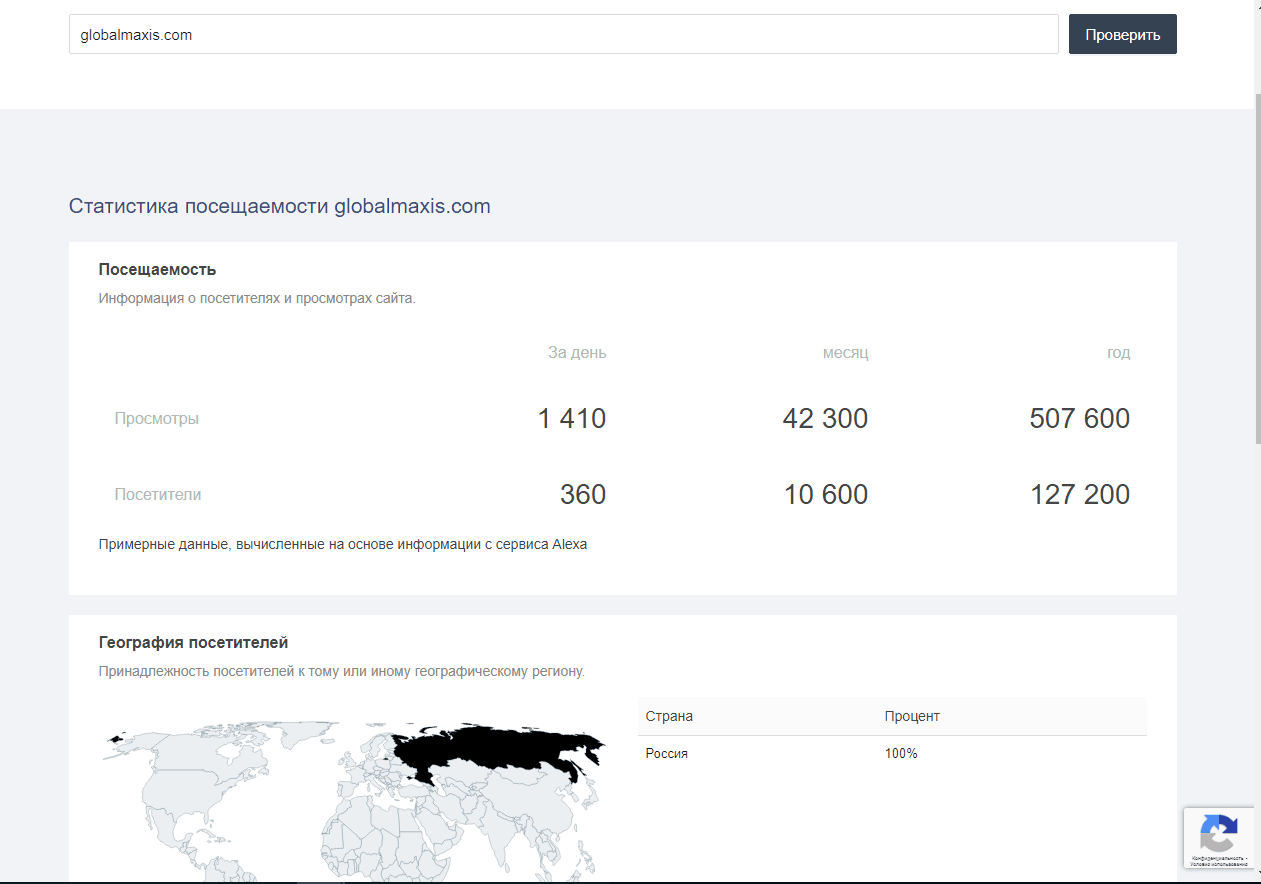Click the Просмотры row label
The height and width of the screenshot is (884, 1261).
156,418
